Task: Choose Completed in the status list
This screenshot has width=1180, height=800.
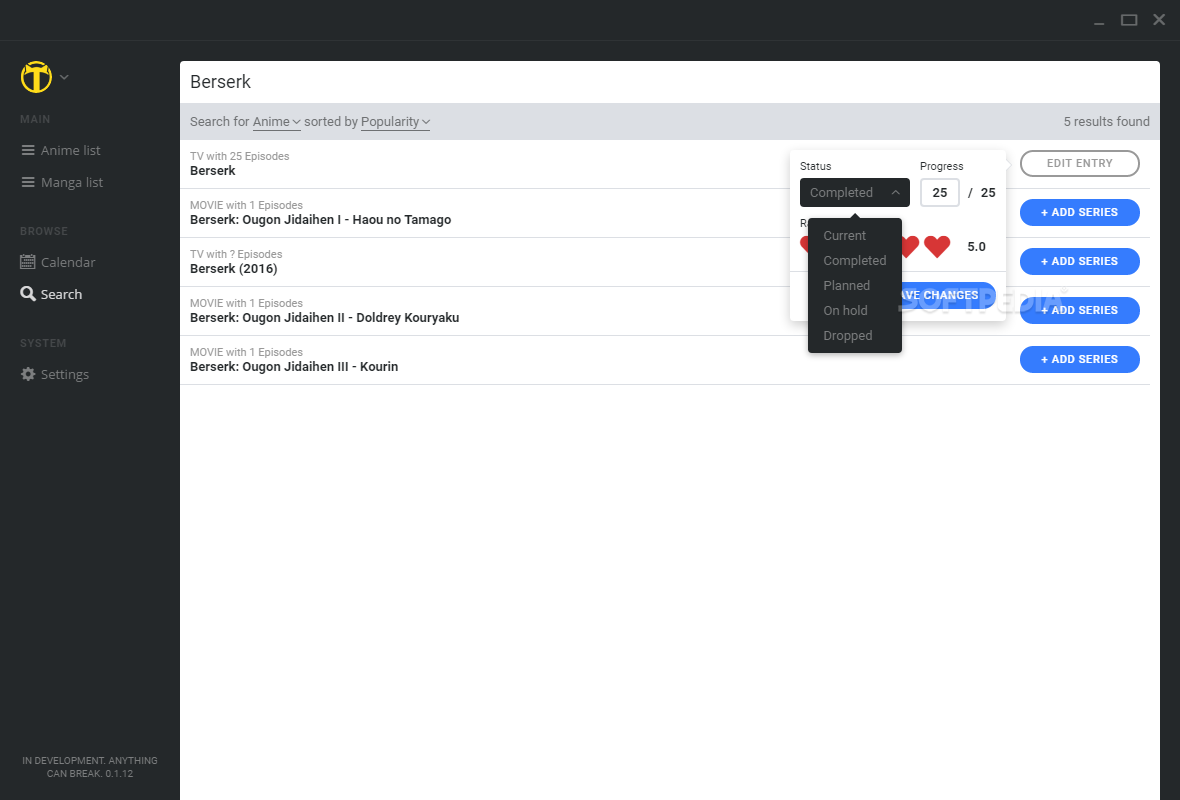Action: 854,260
